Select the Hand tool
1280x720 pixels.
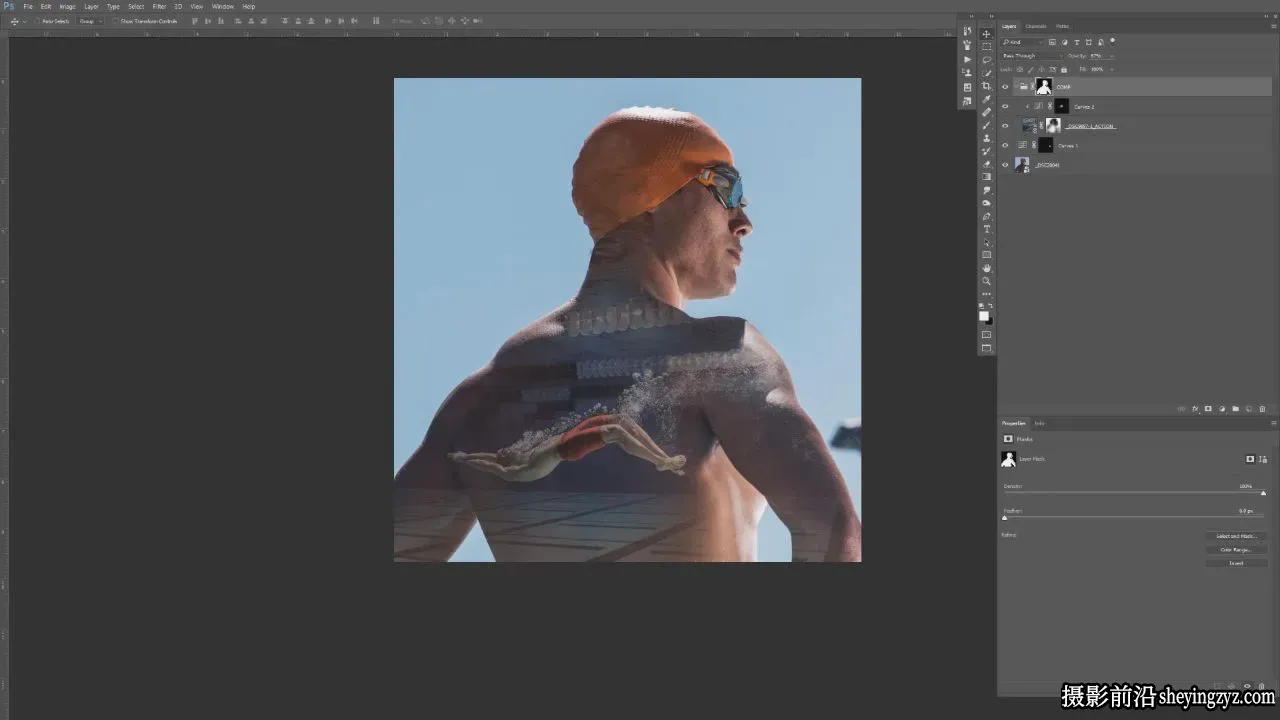[987, 268]
